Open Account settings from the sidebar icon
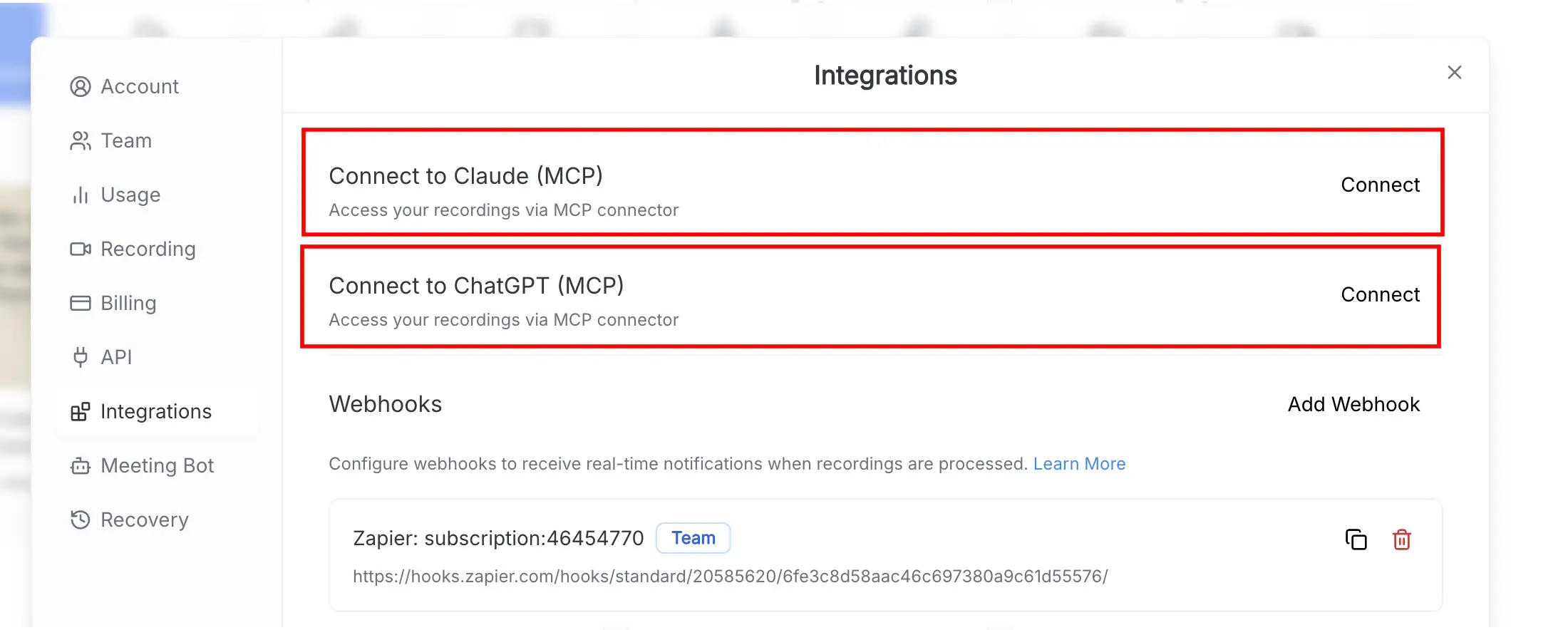Screen dimensions: 1568x630 pos(81,86)
